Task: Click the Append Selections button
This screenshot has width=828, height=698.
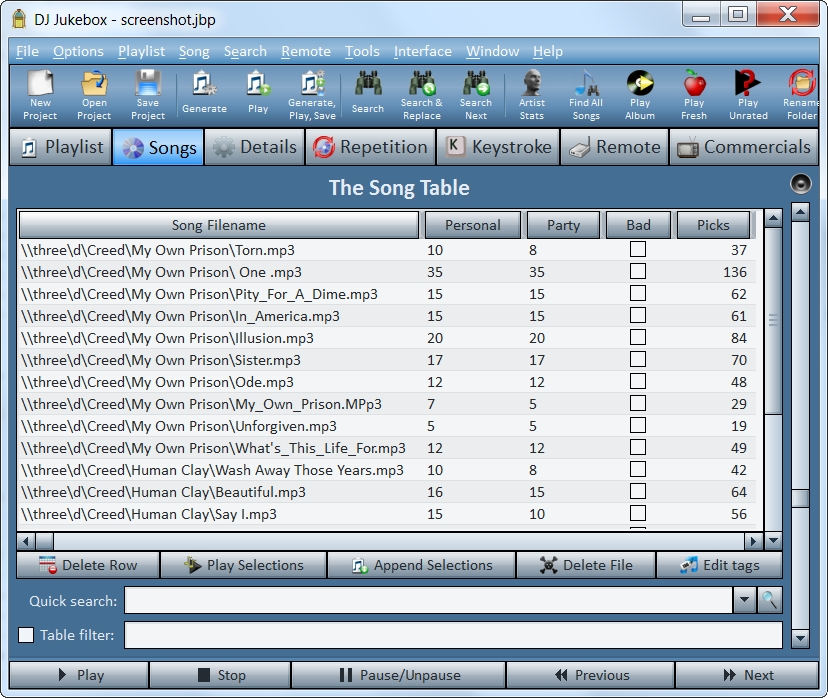Action: pos(421,565)
